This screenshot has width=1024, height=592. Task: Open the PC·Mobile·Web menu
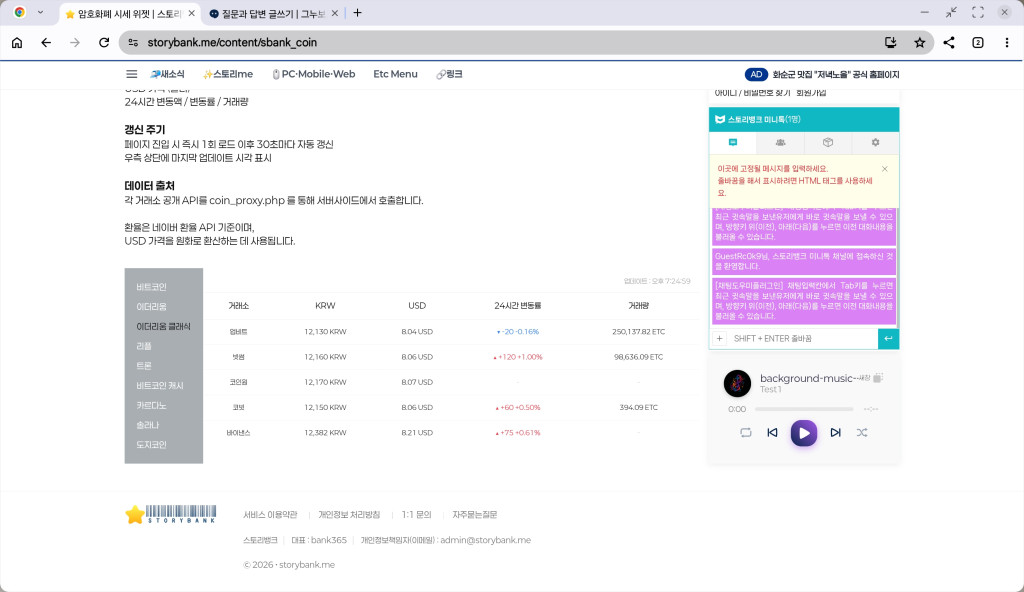(313, 74)
